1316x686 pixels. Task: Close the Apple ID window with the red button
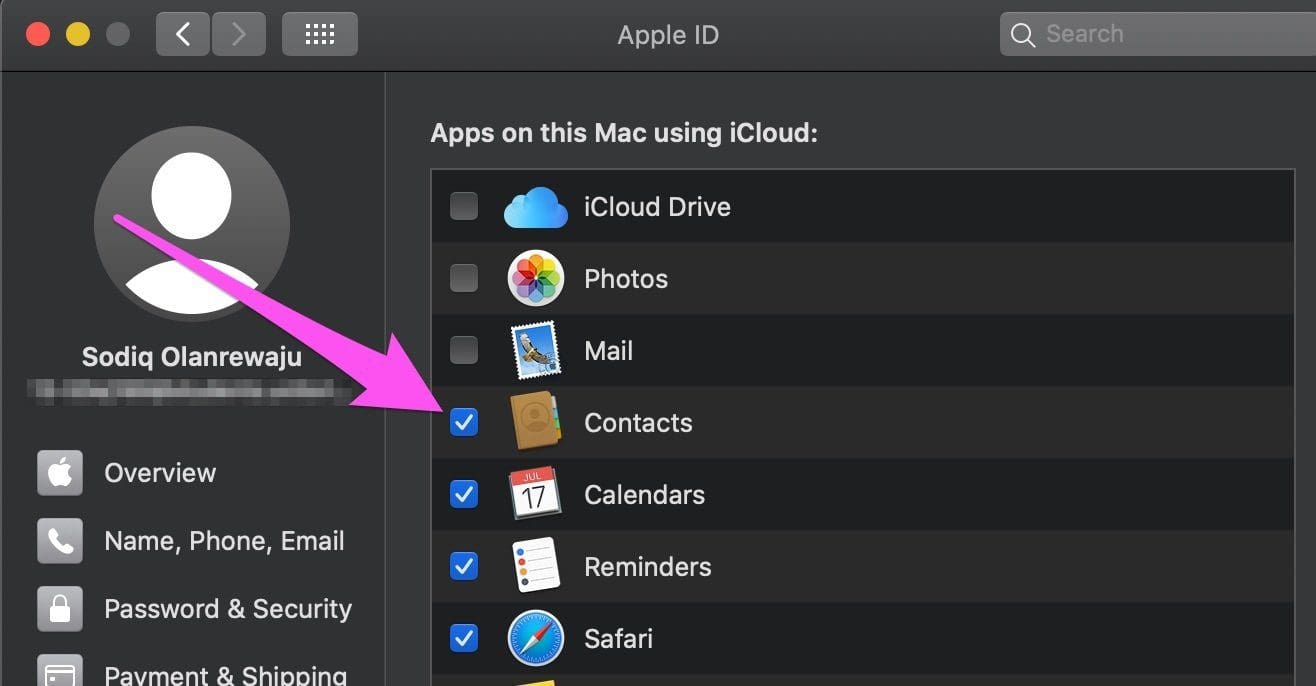coord(38,35)
